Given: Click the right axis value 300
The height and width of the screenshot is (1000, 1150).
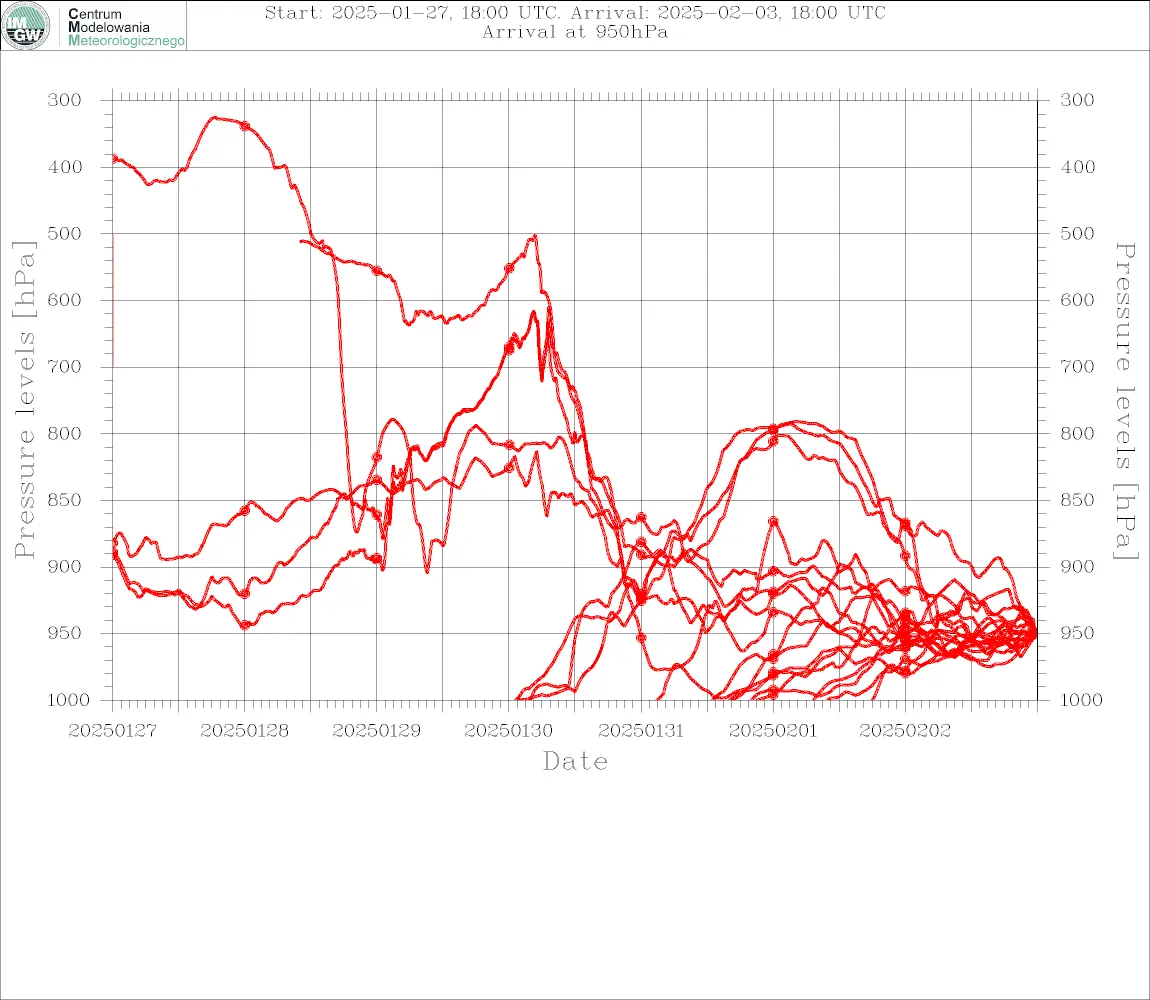Looking at the screenshot, I should pos(1077,100).
